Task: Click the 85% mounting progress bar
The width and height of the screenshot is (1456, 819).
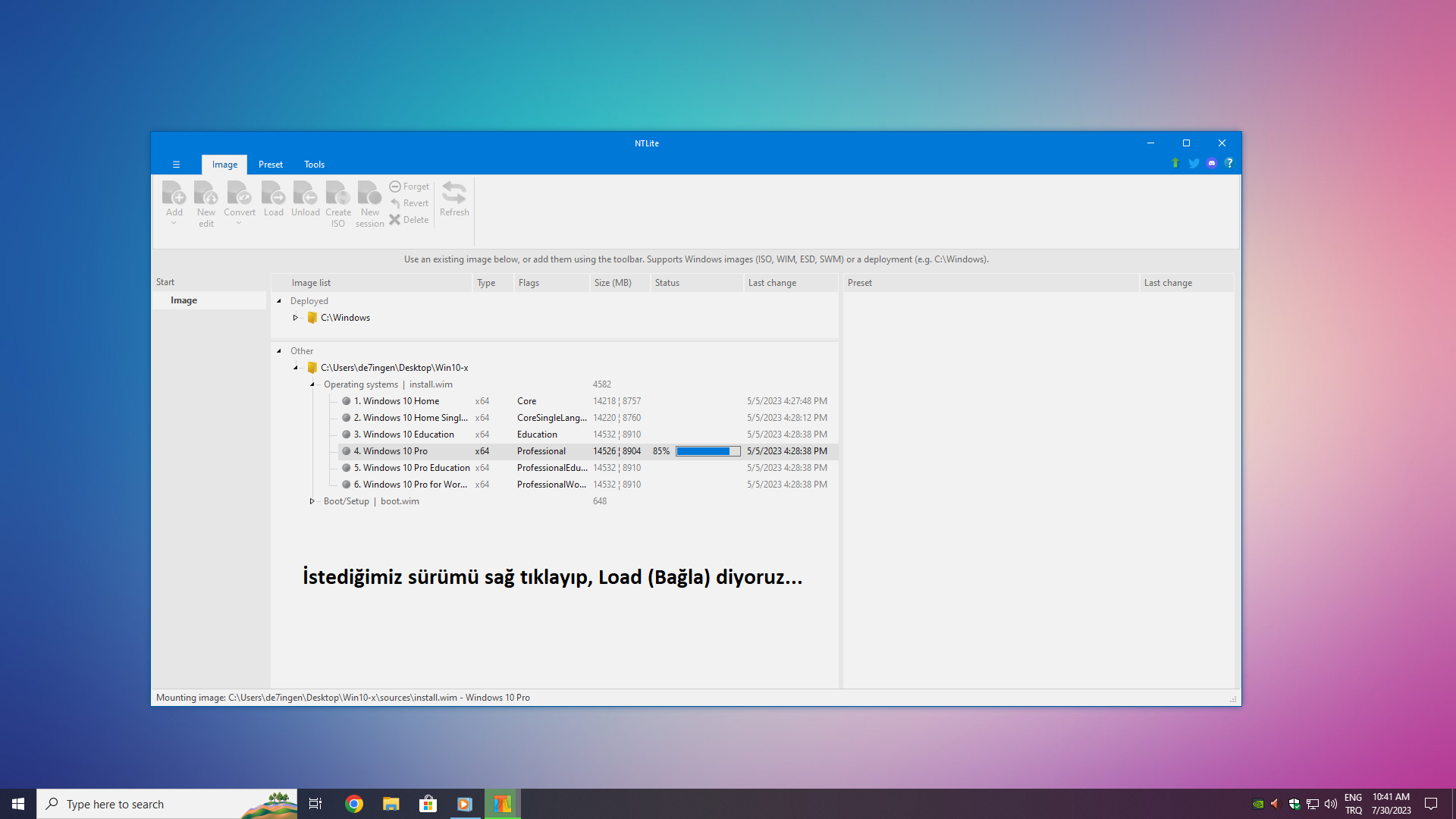Action: coord(708,451)
